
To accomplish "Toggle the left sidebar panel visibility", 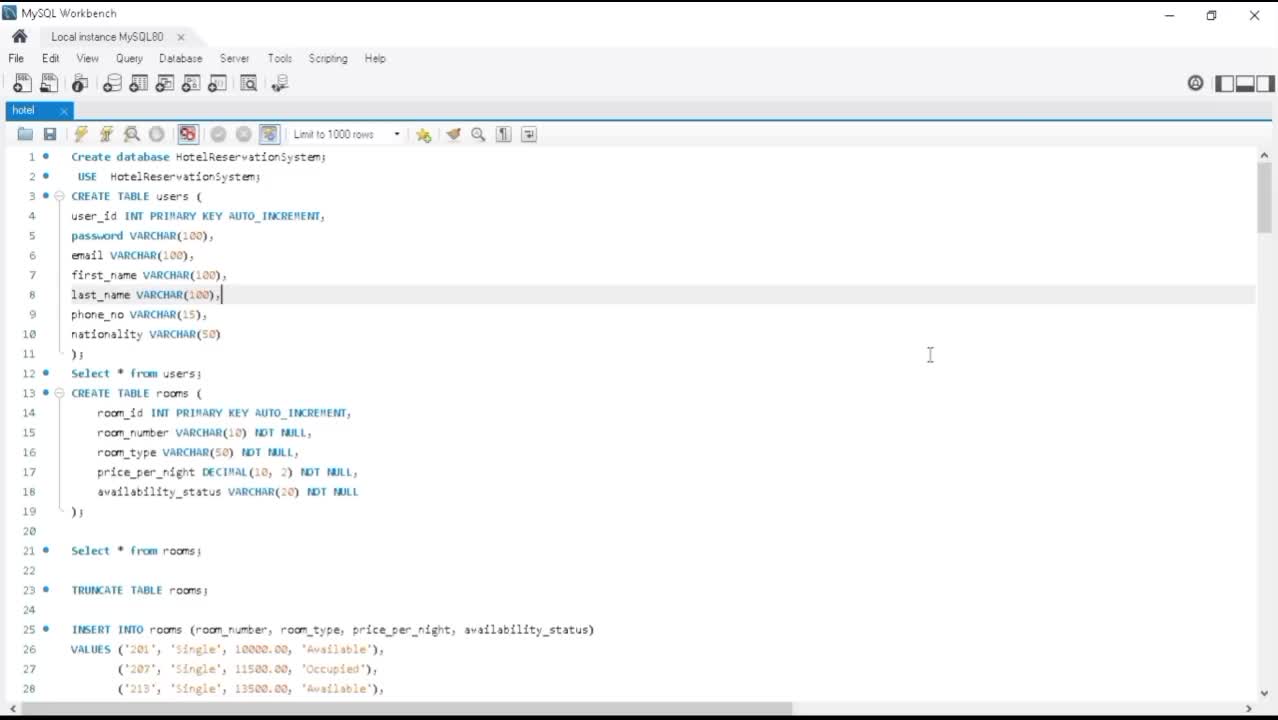I will [1225, 84].
